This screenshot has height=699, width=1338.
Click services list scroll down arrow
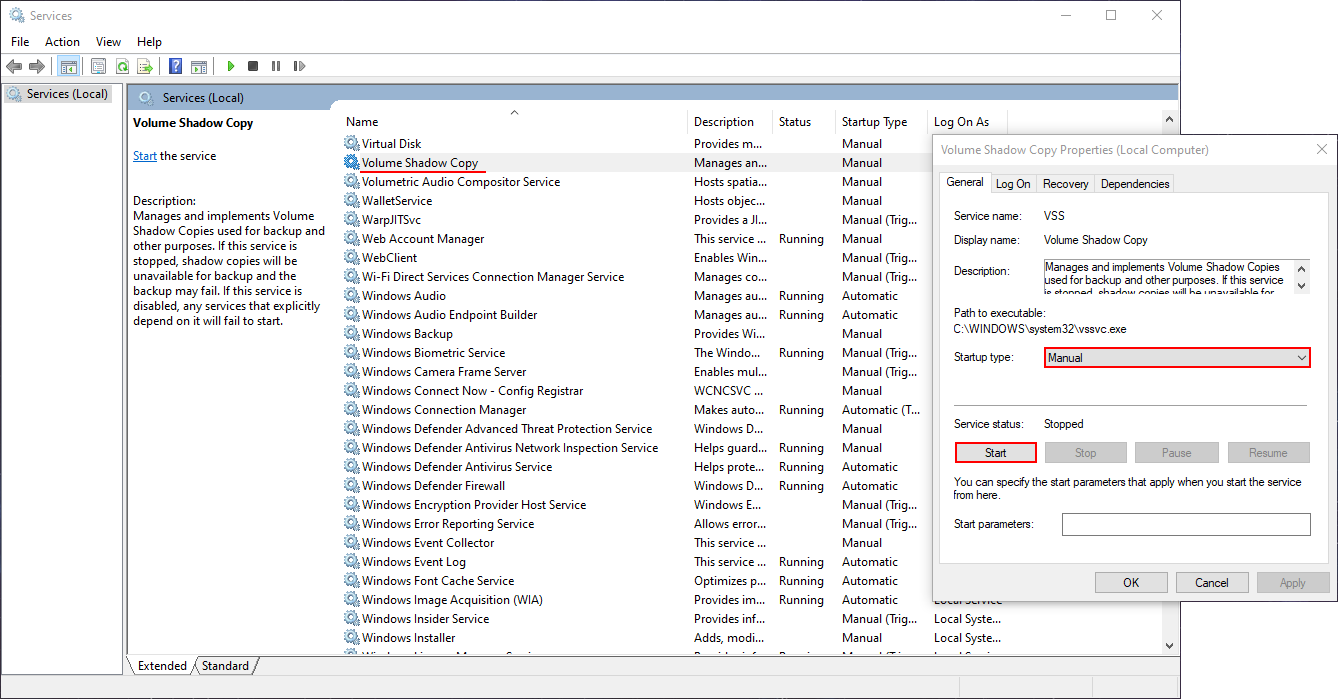[x=1170, y=646]
